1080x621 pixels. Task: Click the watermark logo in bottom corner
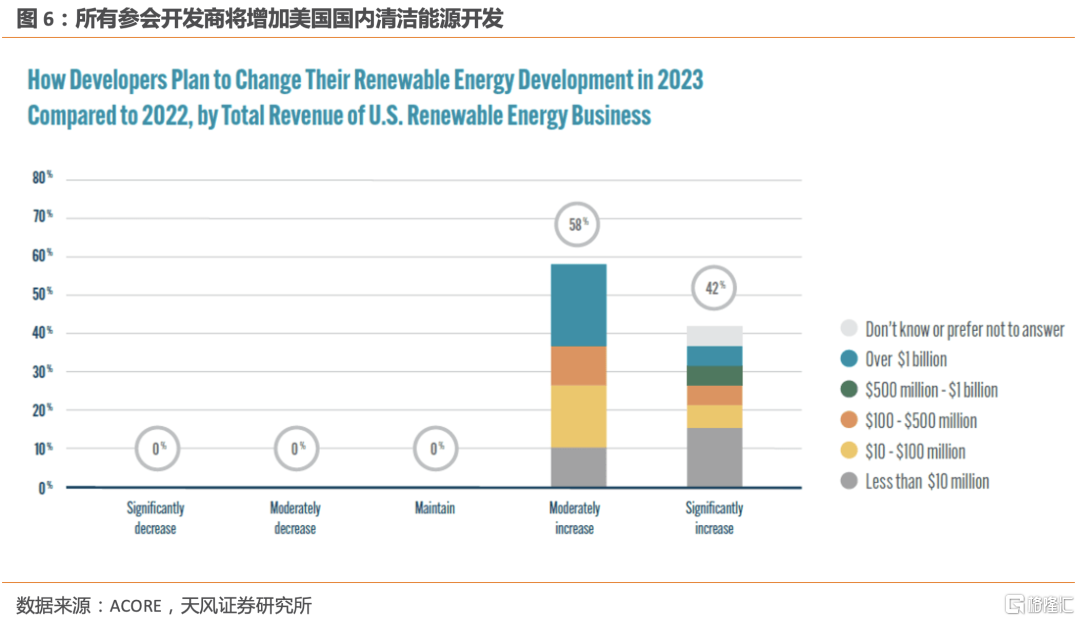pos(1039,604)
